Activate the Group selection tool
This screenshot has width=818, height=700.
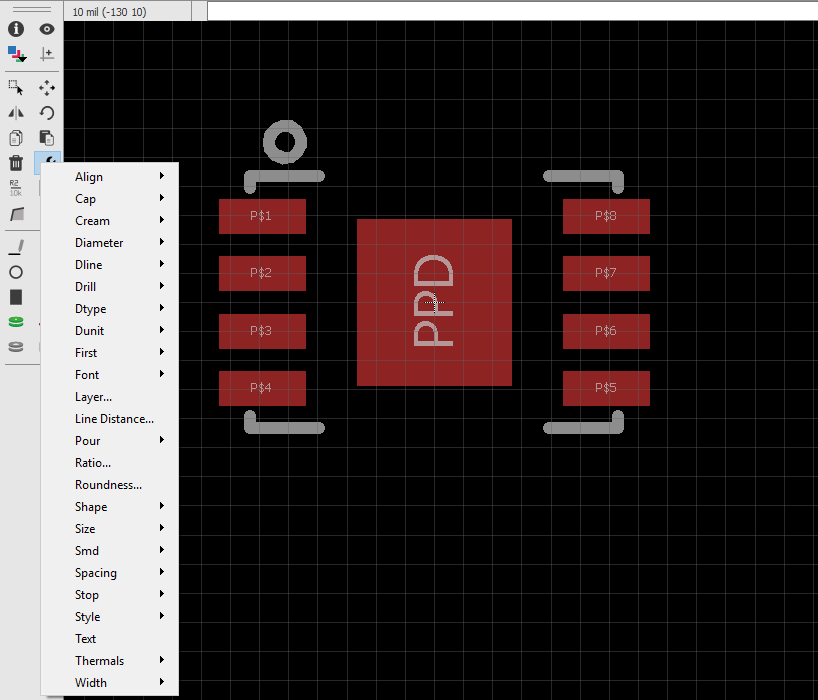(x=16, y=88)
